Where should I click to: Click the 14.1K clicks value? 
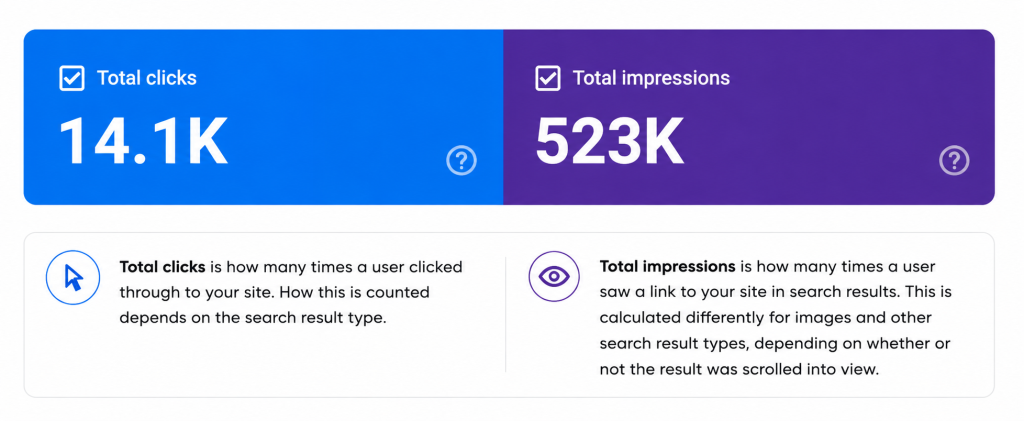pyautogui.click(x=143, y=142)
